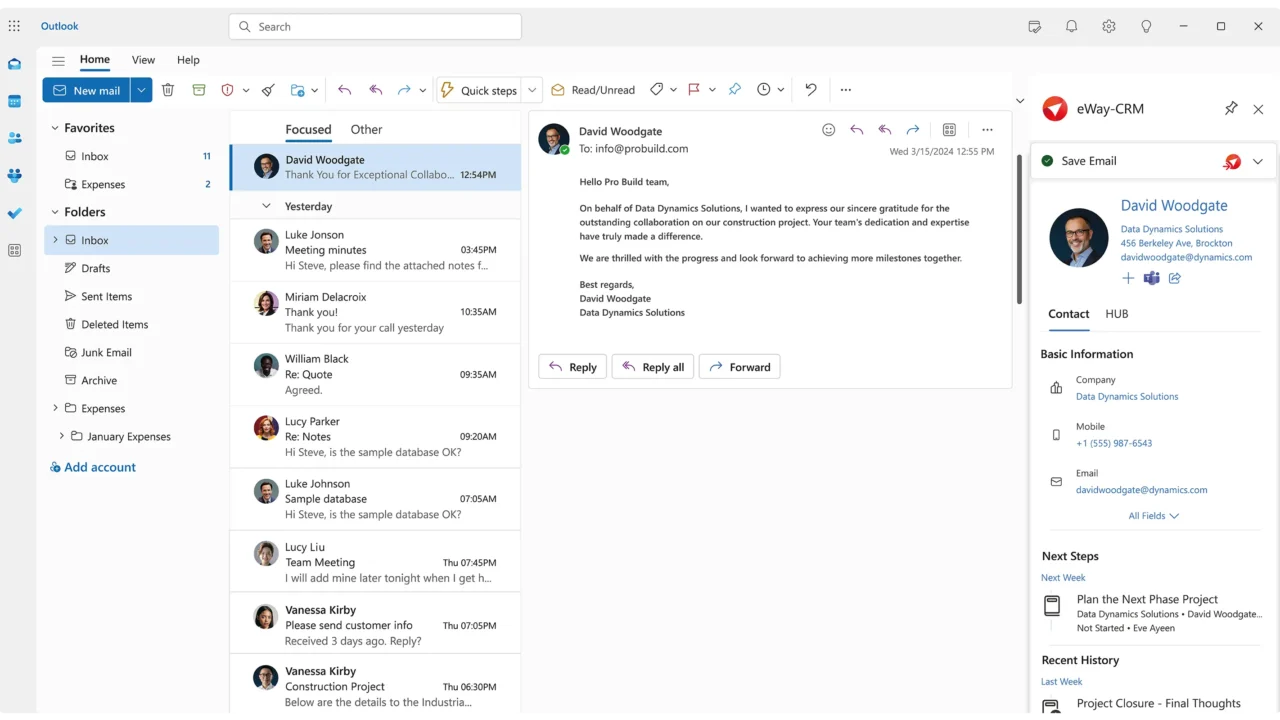Click the mobile number +1 (555) 987-6543
Image resolution: width=1280 pixels, height=720 pixels.
[x=1114, y=443]
